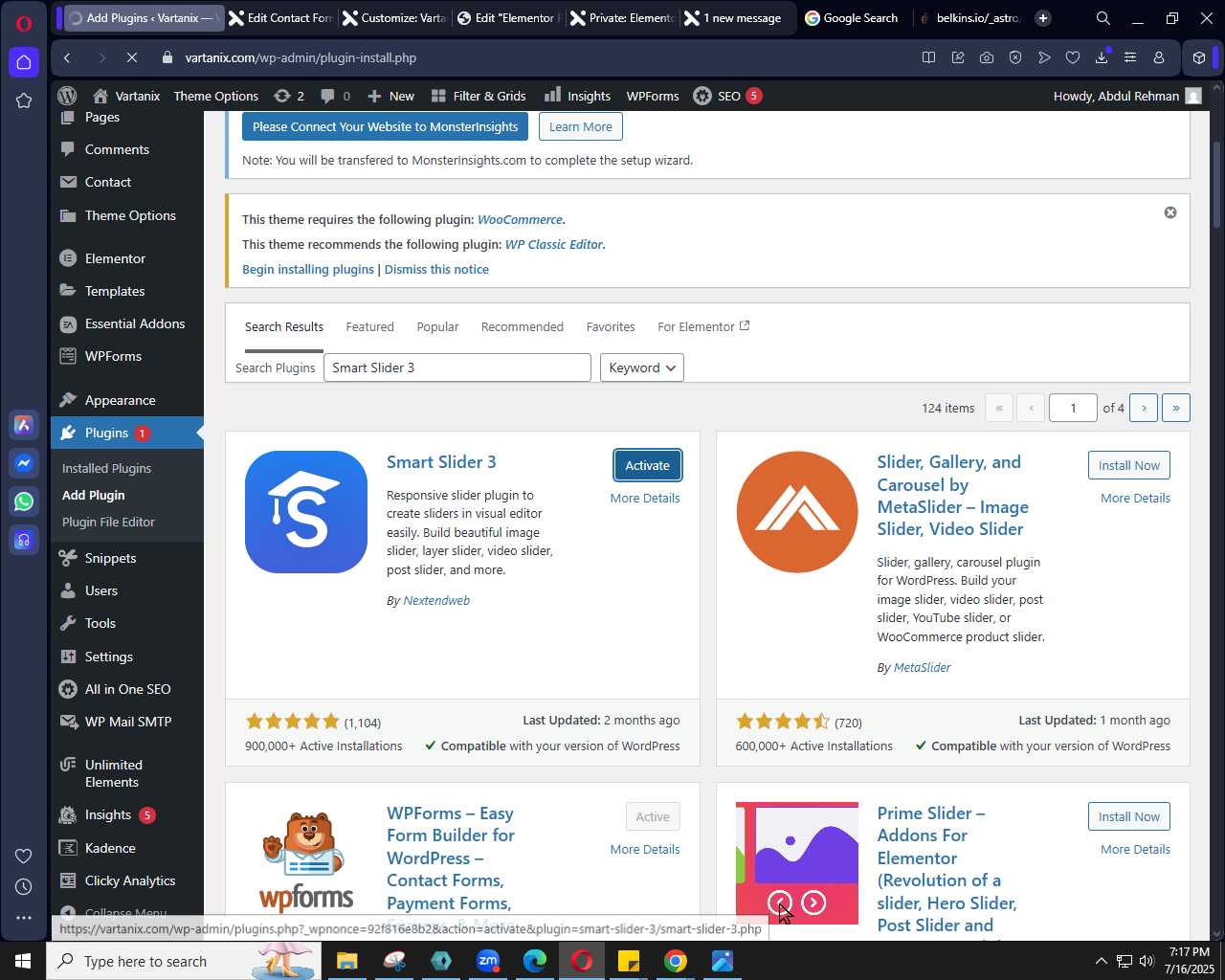Open the Favorites plugins tab

[611, 326]
